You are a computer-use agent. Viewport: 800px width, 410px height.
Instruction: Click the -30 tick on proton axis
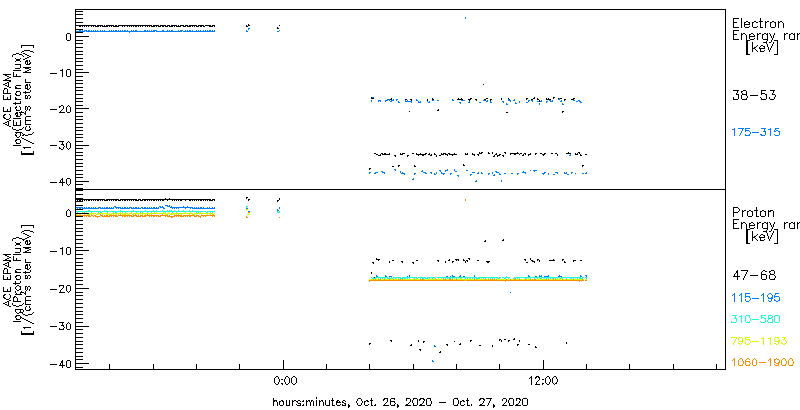tap(62, 326)
